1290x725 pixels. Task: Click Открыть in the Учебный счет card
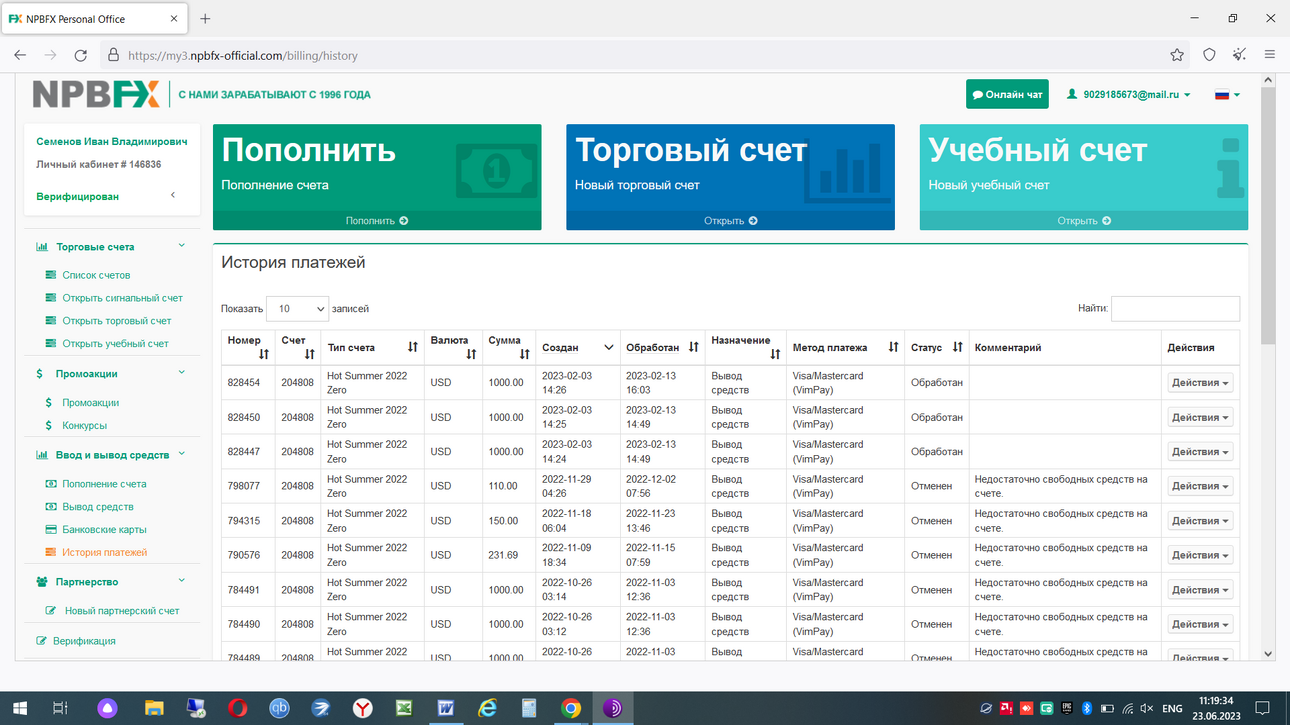1083,221
